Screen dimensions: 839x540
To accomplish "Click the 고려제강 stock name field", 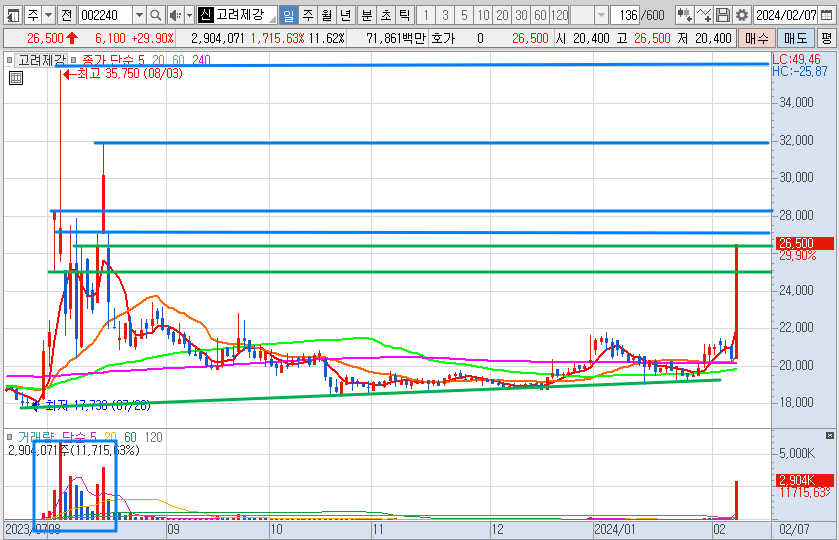I will [x=244, y=15].
